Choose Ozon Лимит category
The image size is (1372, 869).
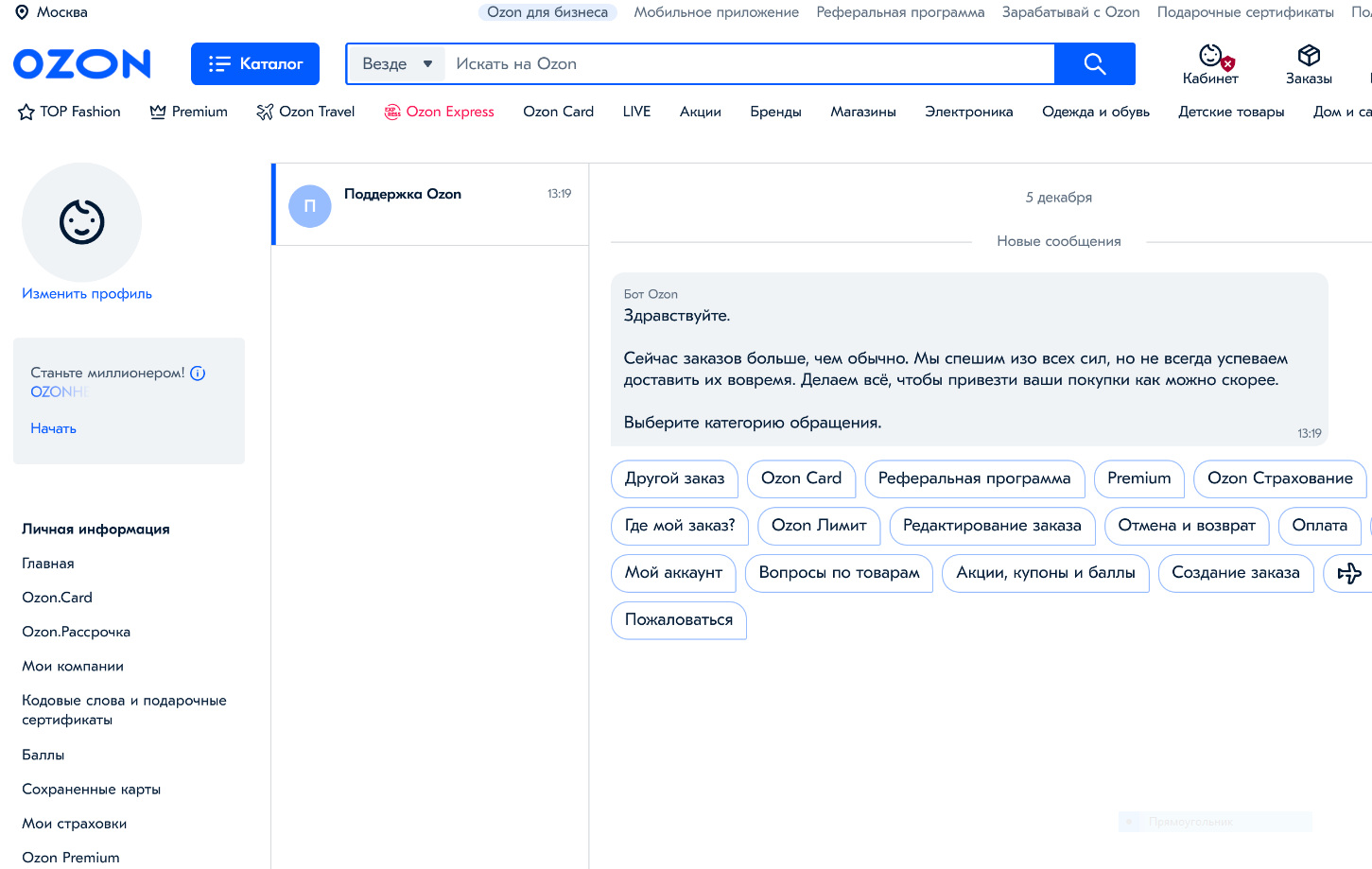point(819,526)
